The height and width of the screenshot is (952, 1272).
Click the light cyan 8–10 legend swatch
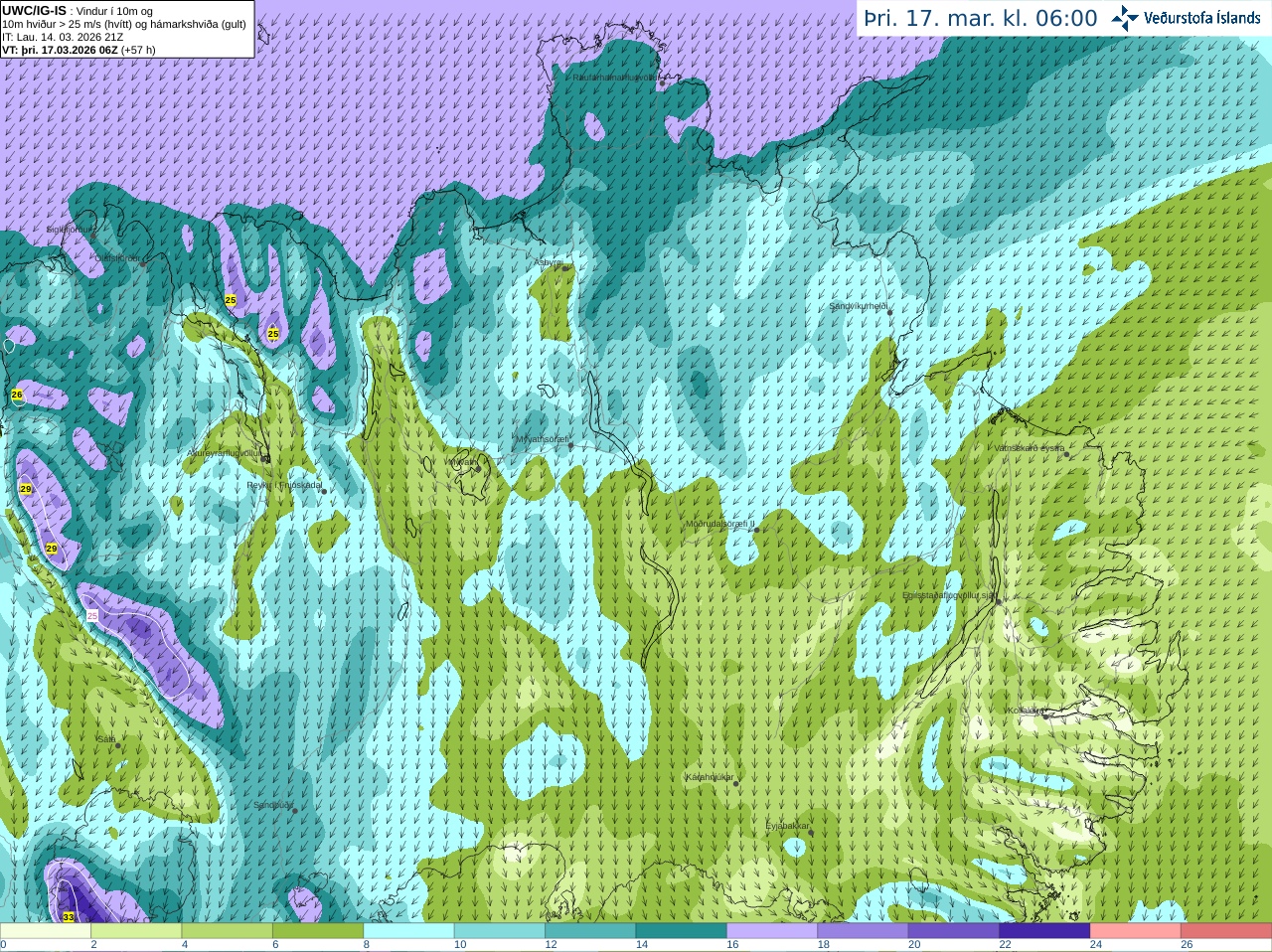point(408,931)
